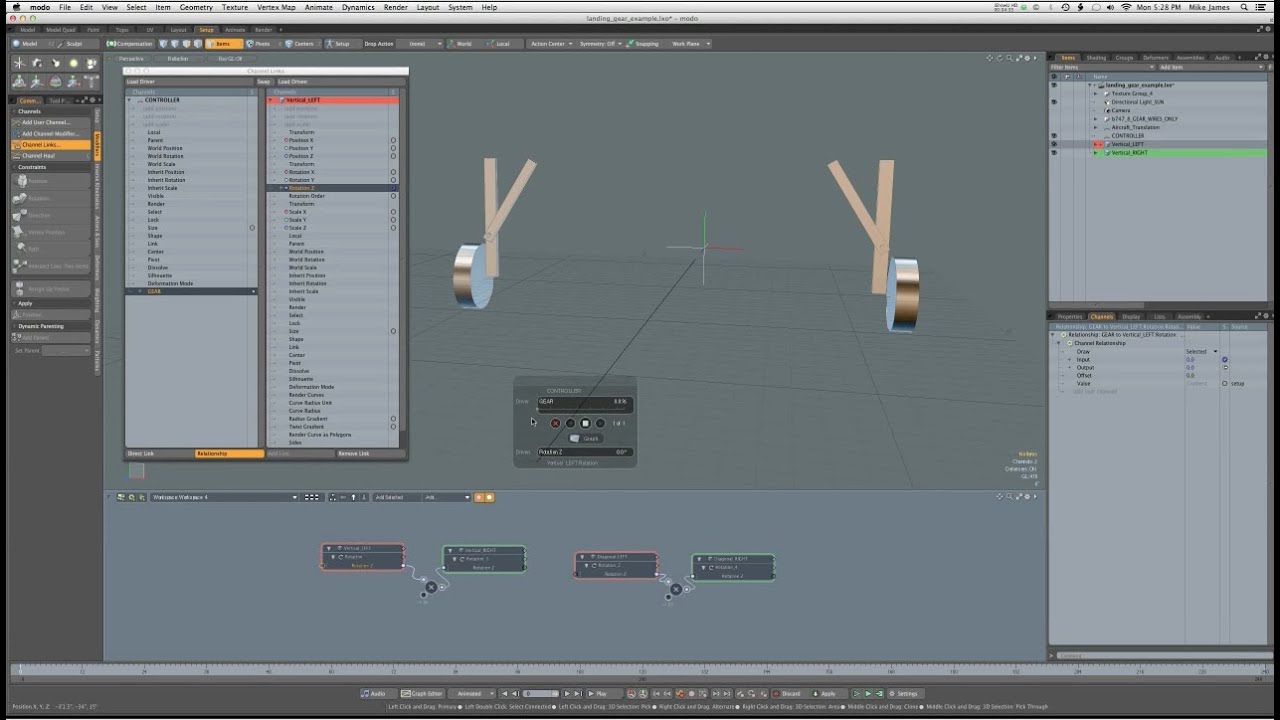Expand the b747_8_GEAR_WIRES_ONLY item
The height and width of the screenshot is (720, 1280).
click(1095, 119)
